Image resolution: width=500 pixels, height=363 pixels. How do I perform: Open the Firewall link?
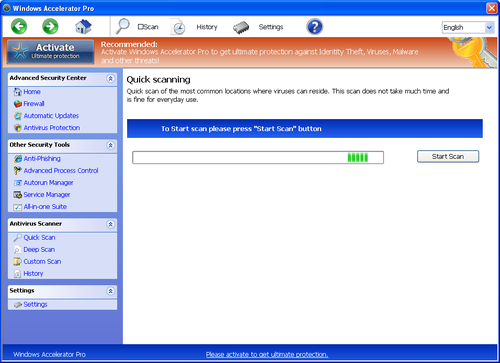pos(34,104)
